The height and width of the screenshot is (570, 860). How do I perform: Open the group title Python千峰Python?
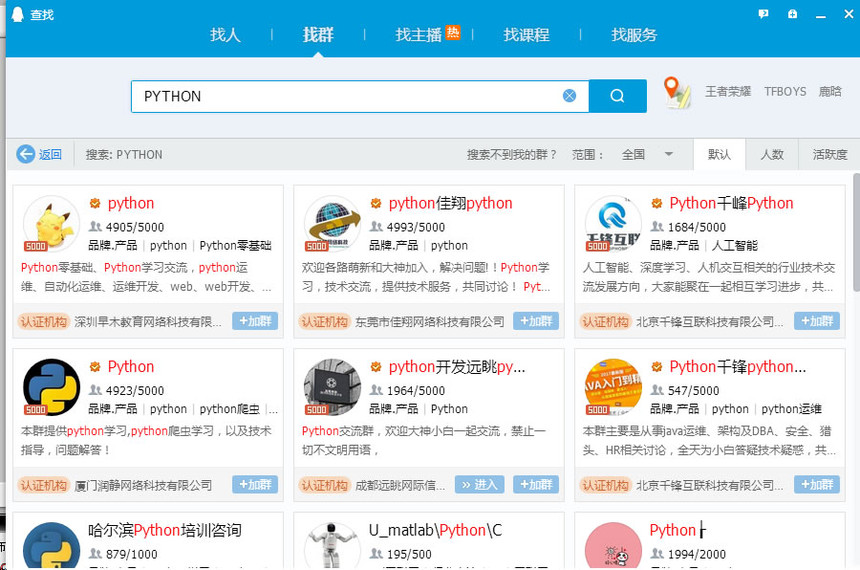[731, 204]
